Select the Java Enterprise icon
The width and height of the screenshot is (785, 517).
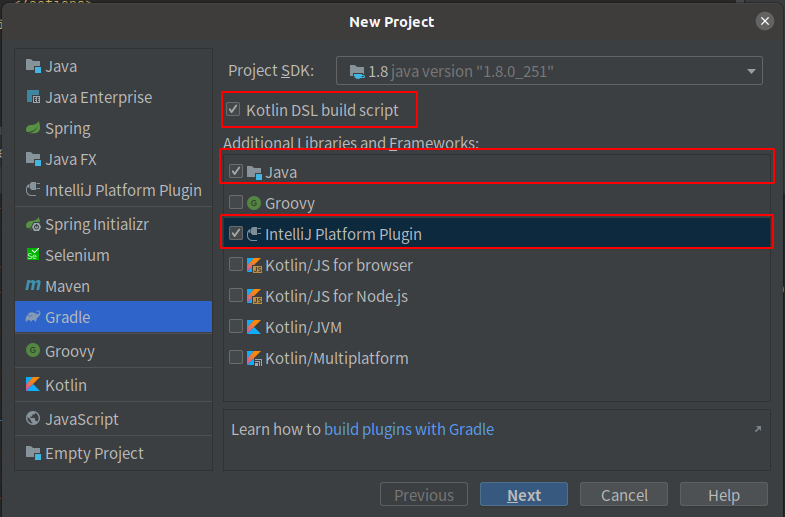[x=33, y=97]
